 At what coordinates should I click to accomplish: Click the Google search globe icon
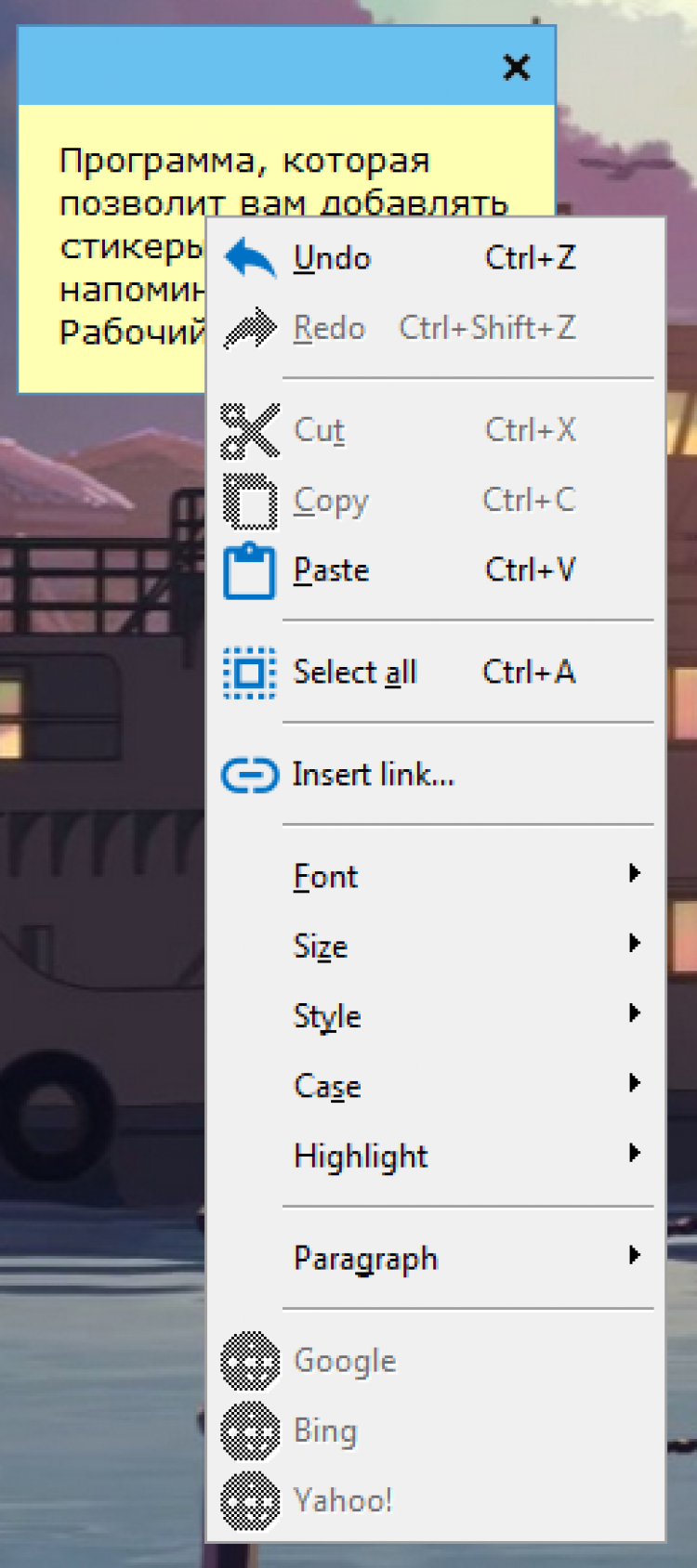(x=250, y=1361)
